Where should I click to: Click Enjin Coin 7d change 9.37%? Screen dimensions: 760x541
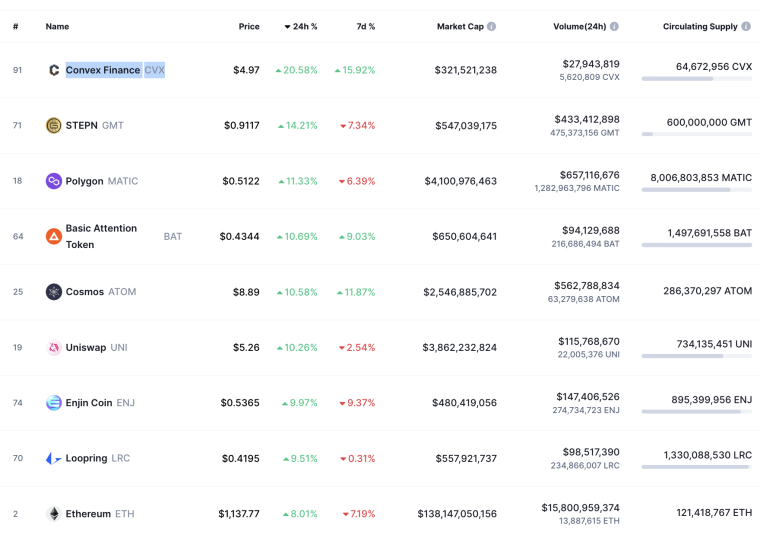(x=357, y=403)
